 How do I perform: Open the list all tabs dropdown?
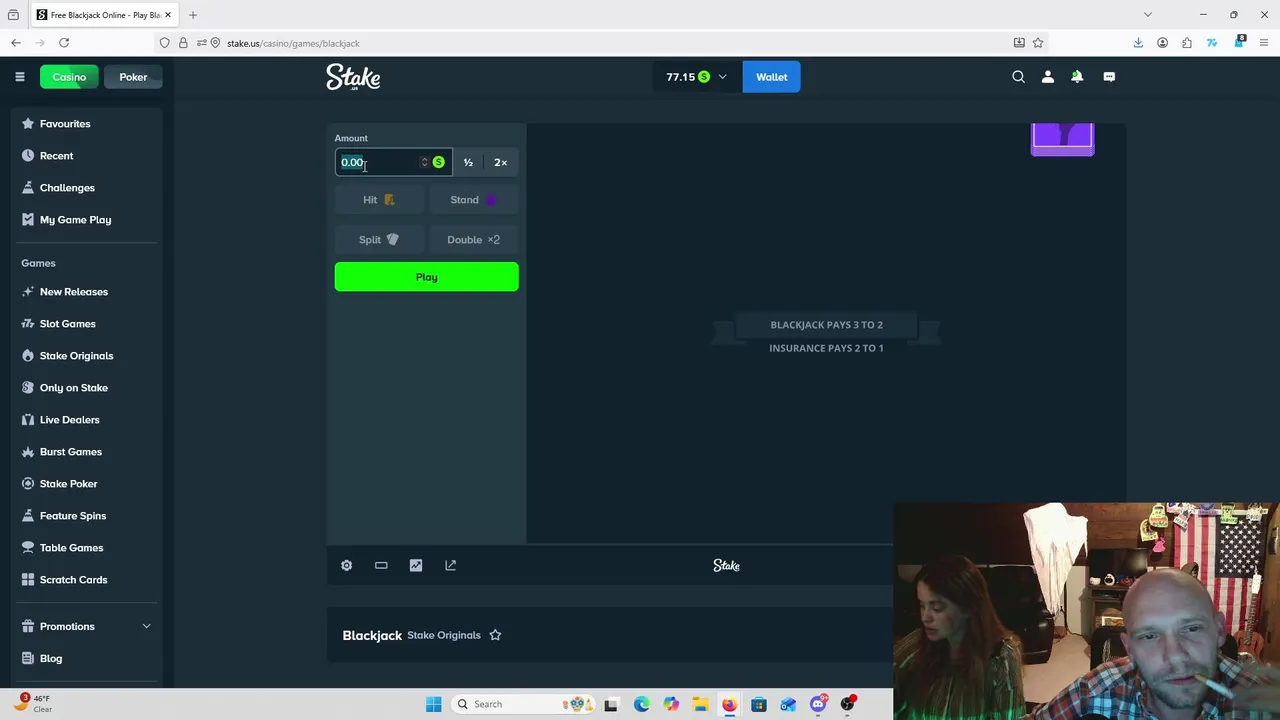(1148, 15)
